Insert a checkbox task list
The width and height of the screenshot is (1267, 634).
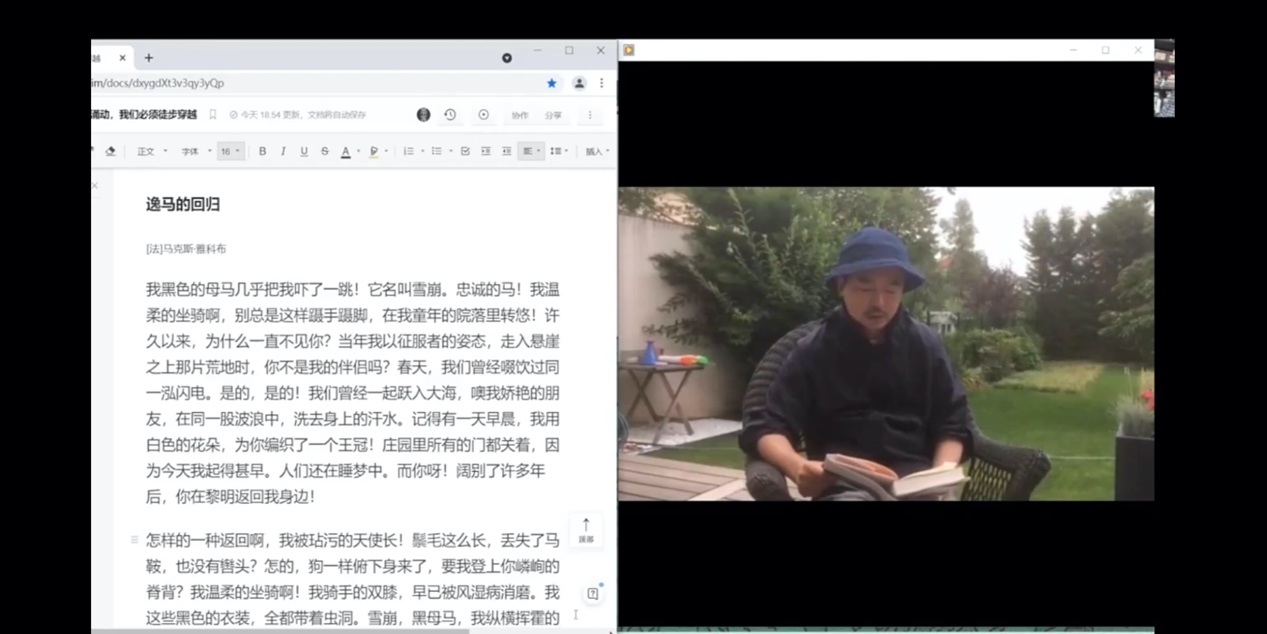tap(465, 151)
